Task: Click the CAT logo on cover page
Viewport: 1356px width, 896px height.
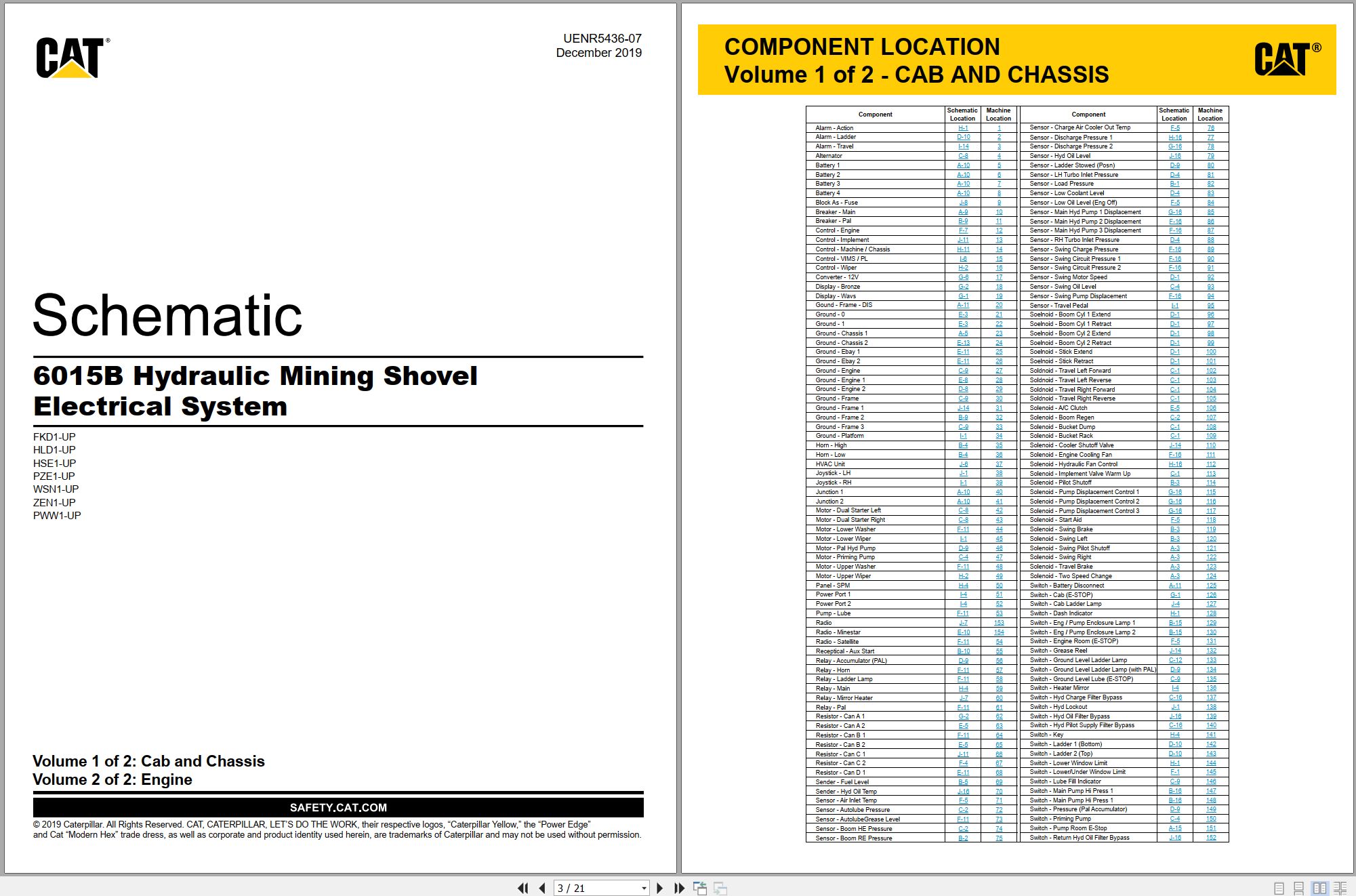Action: point(73,58)
